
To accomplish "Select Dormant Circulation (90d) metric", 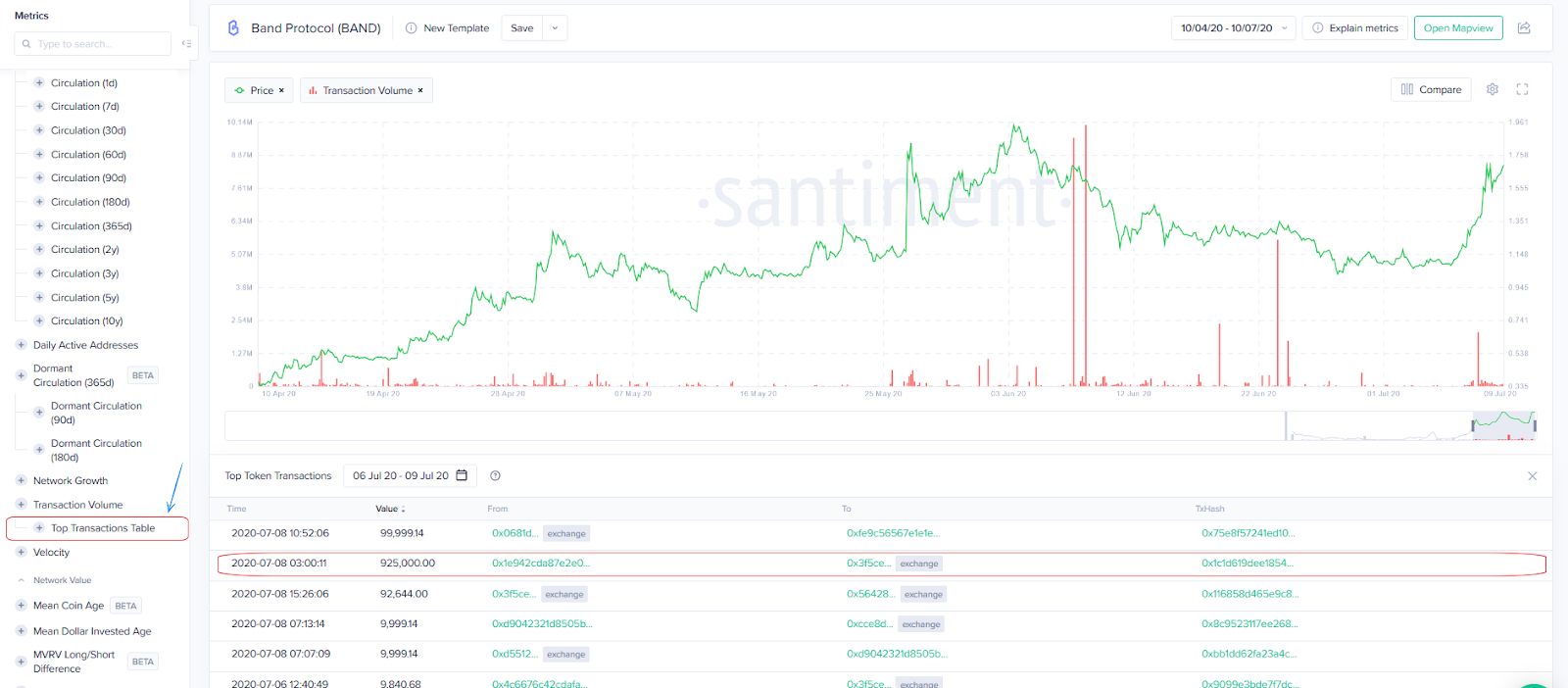I will (x=96, y=413).
